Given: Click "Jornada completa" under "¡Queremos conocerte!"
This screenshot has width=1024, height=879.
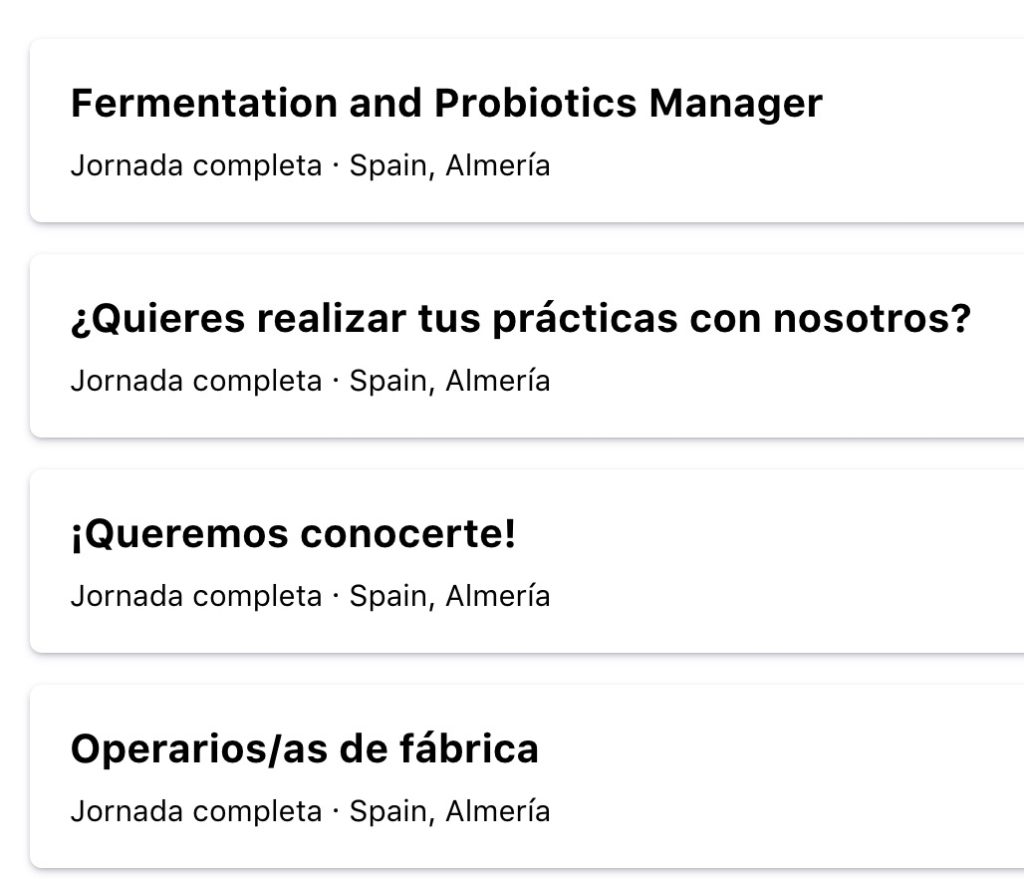Looking at the screenshot, I should coord(194,596).
